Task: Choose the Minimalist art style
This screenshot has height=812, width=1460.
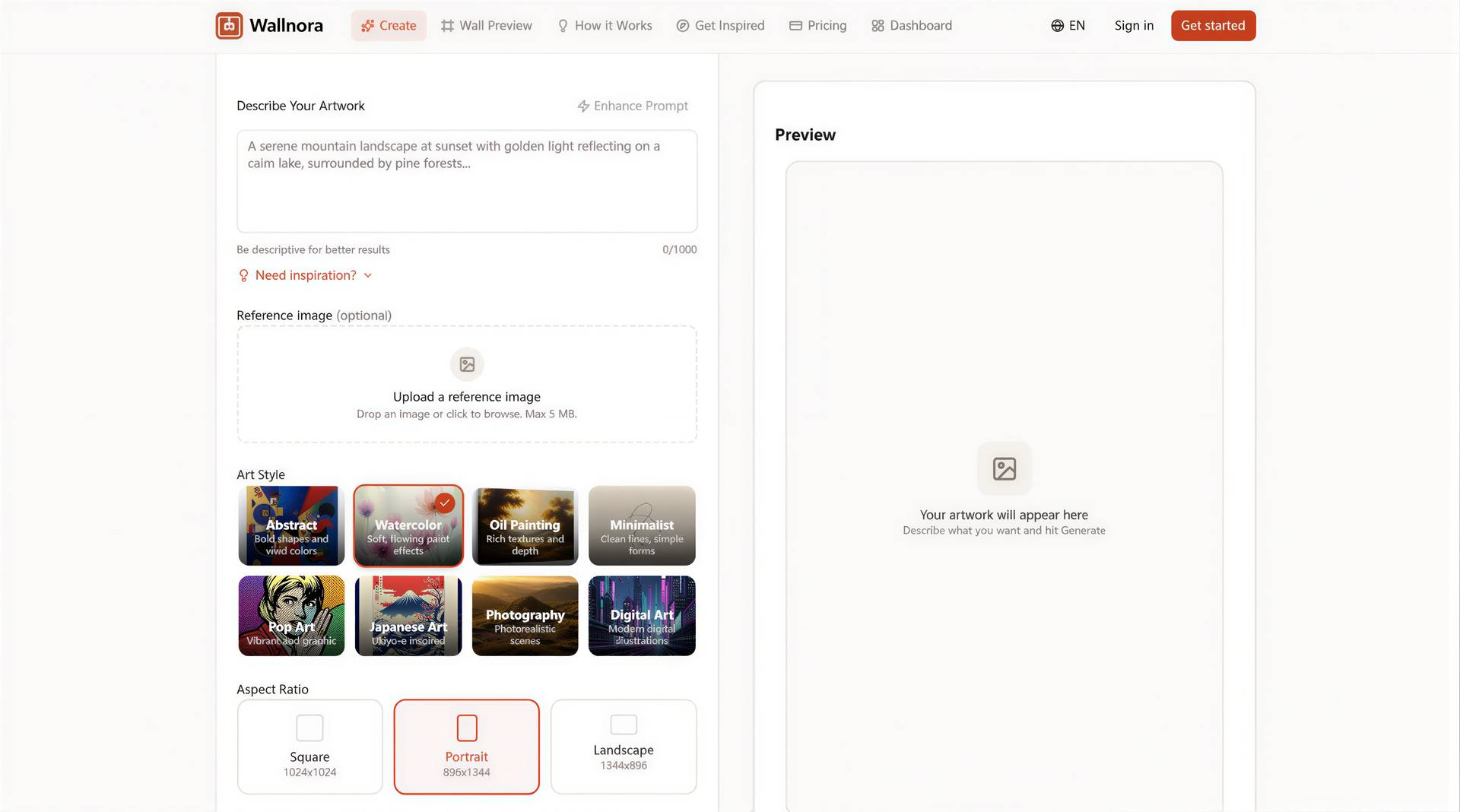Action: coord(642,525)
